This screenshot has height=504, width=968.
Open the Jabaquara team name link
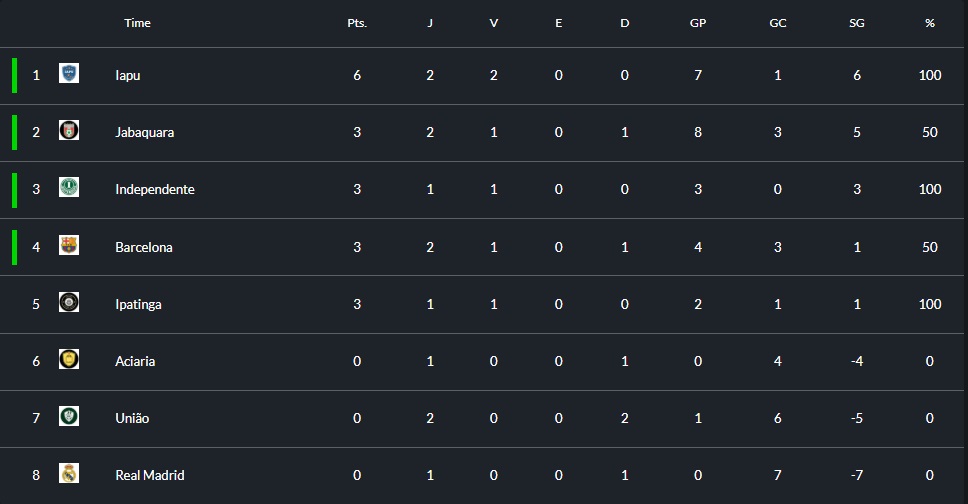[x=144, y=132]
